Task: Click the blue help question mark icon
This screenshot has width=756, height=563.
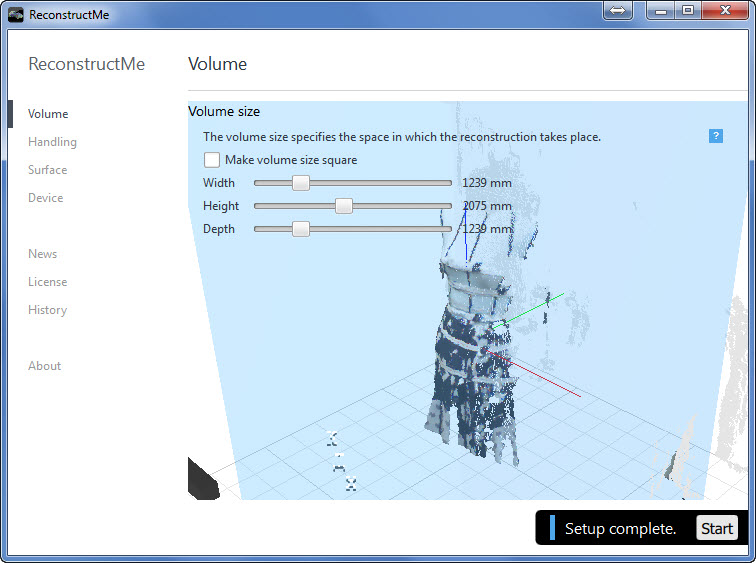Action: tap(716, 136)
